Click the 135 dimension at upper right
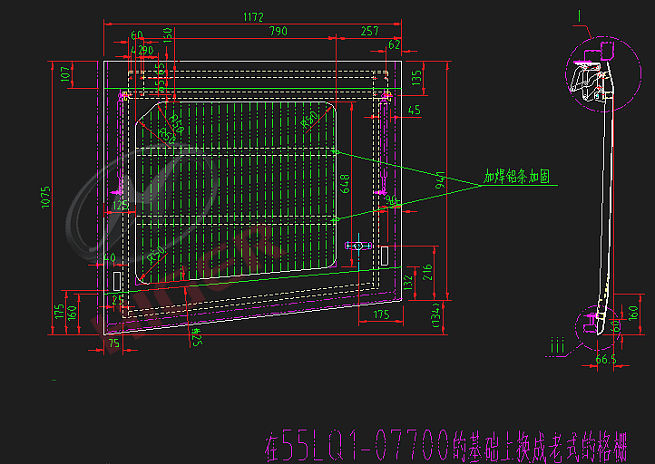 point(417,75)
